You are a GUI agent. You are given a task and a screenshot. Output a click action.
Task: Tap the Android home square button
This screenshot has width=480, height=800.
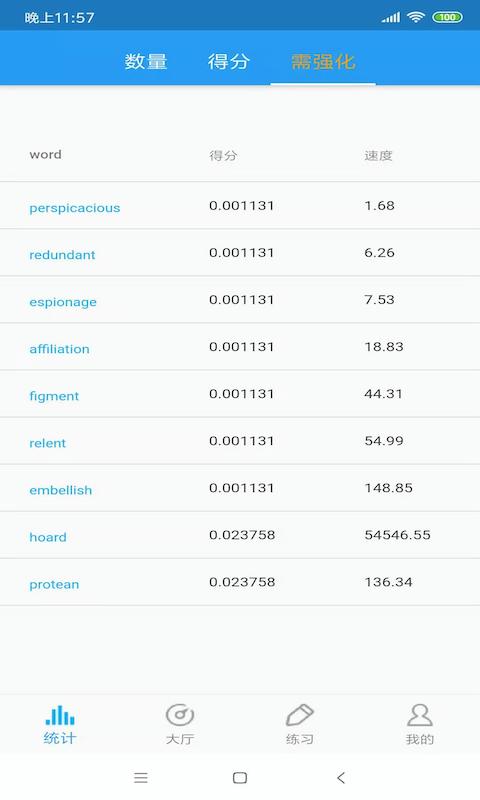[240, 778]
